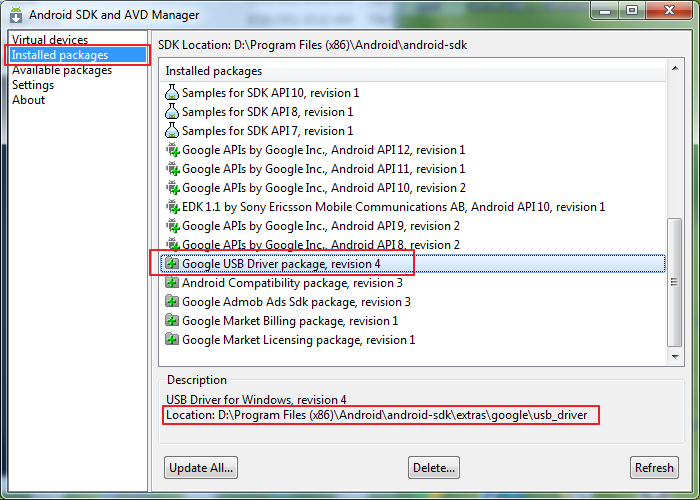Open the About page

pyautogui.click(x=29, y=100)
